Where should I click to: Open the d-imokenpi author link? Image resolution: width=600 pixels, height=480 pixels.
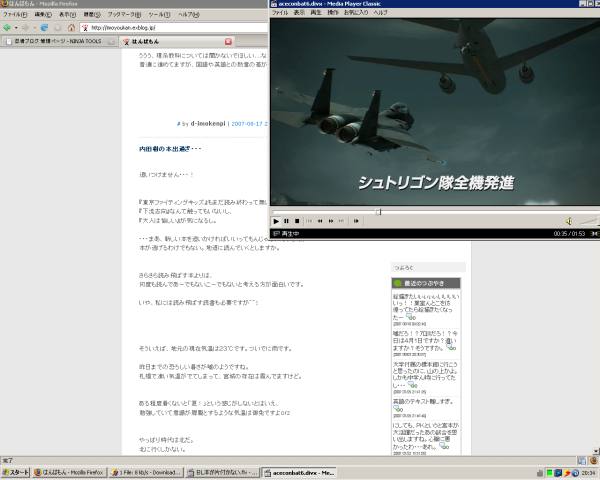coord(208,124)
